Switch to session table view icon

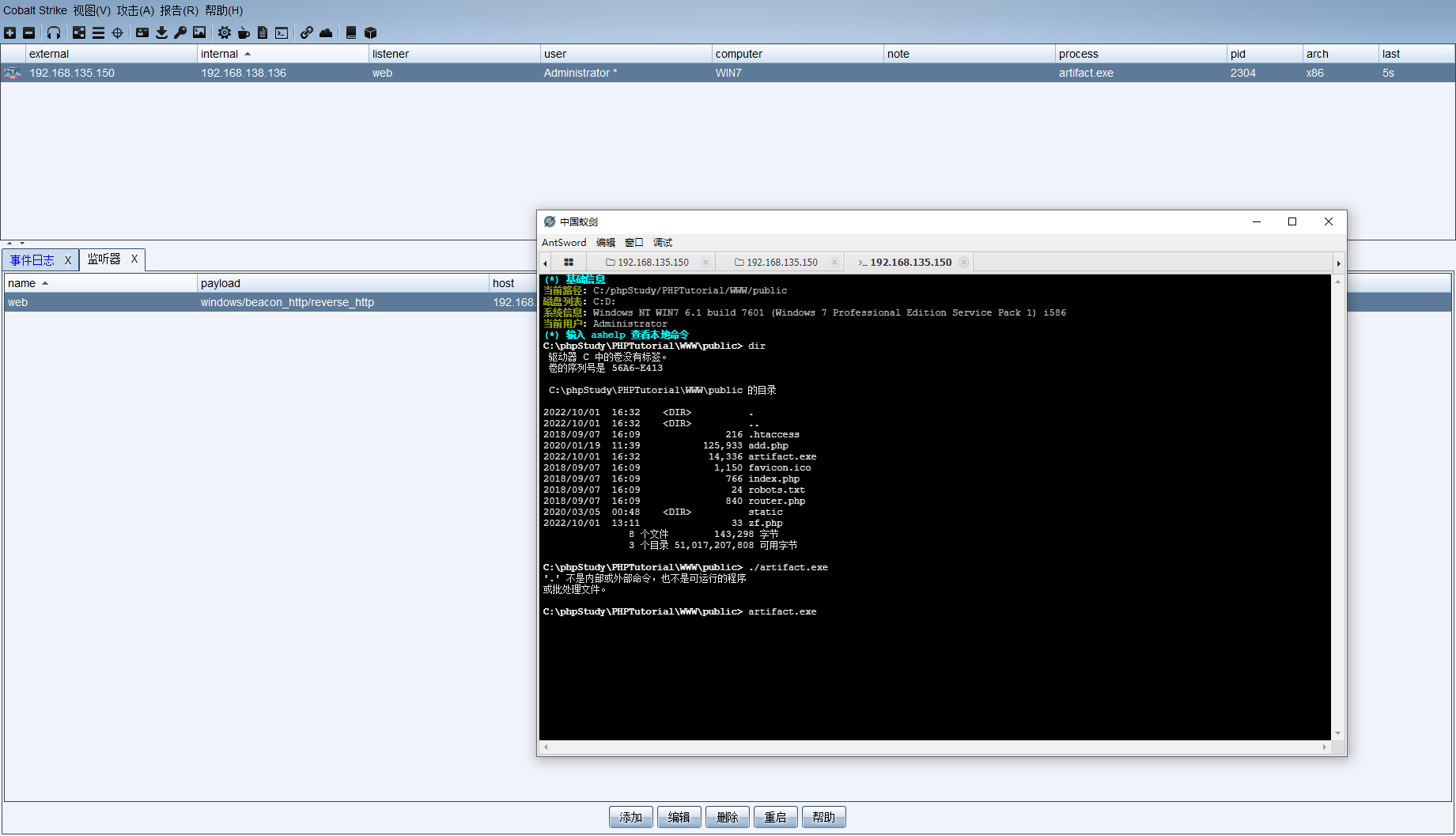[x=98, y=32]
